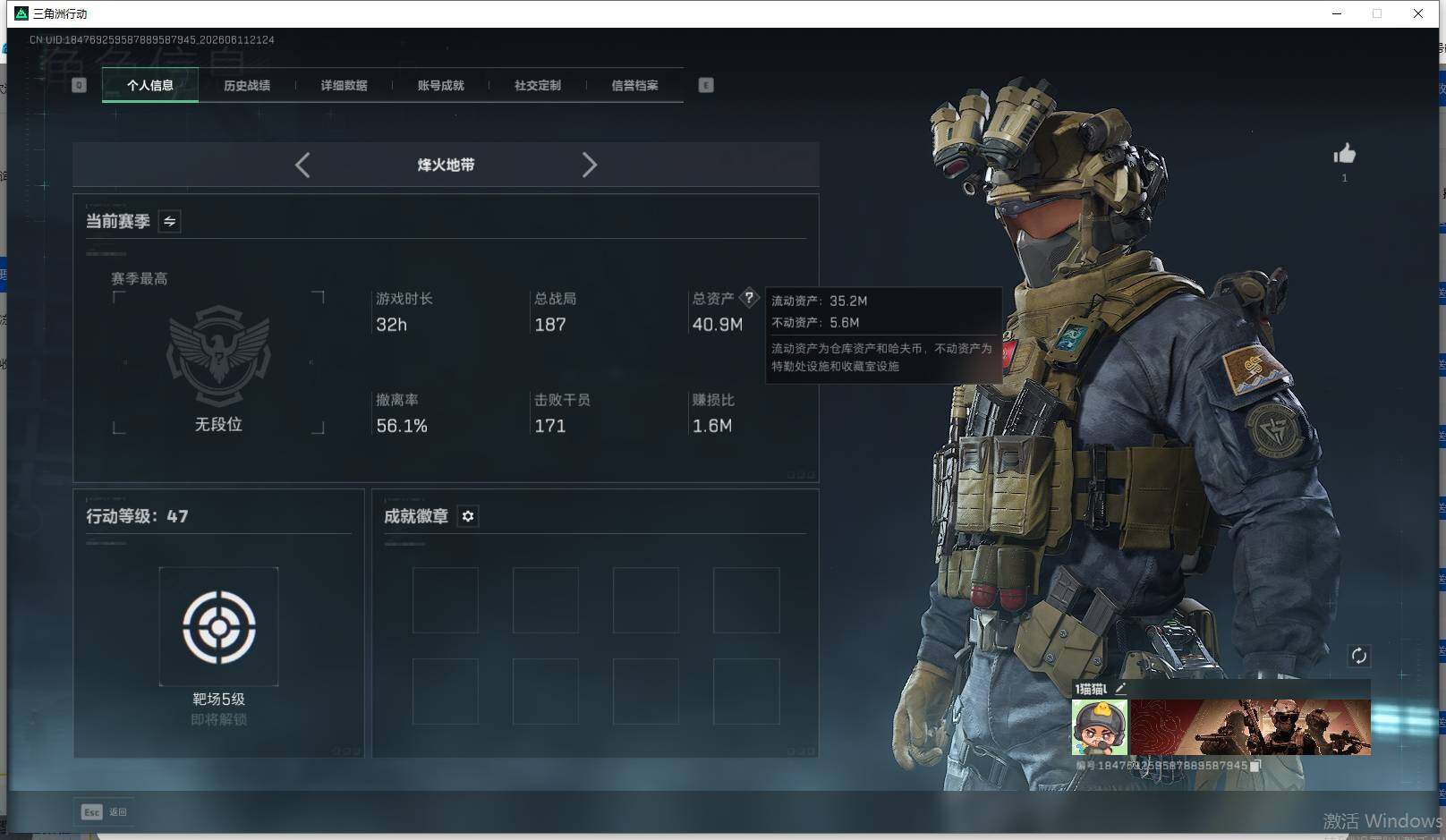Click the 撤离率 56.1% value

pos(402,426)
